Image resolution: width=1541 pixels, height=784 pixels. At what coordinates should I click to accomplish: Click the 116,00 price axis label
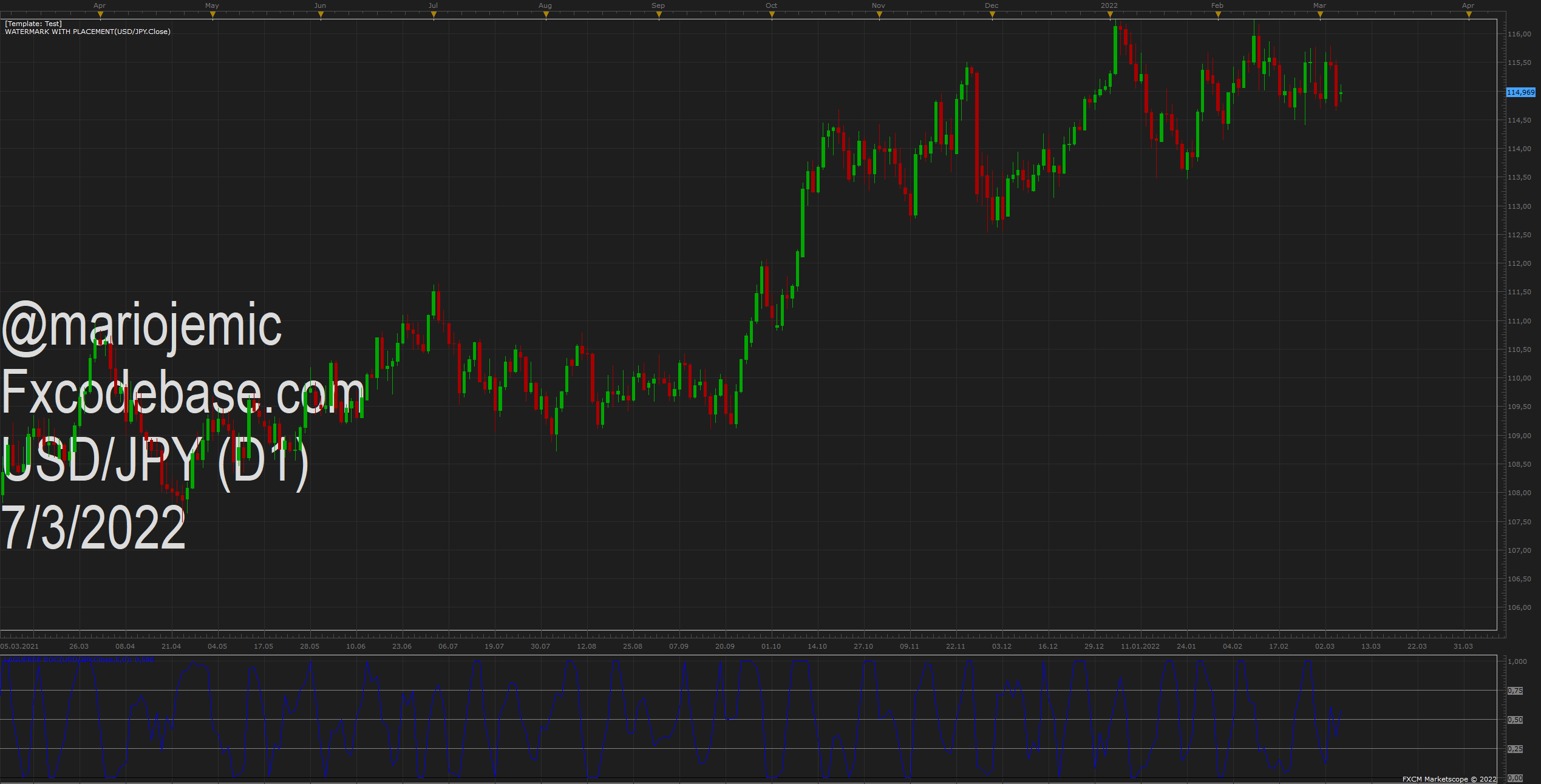click(1519, 35)
